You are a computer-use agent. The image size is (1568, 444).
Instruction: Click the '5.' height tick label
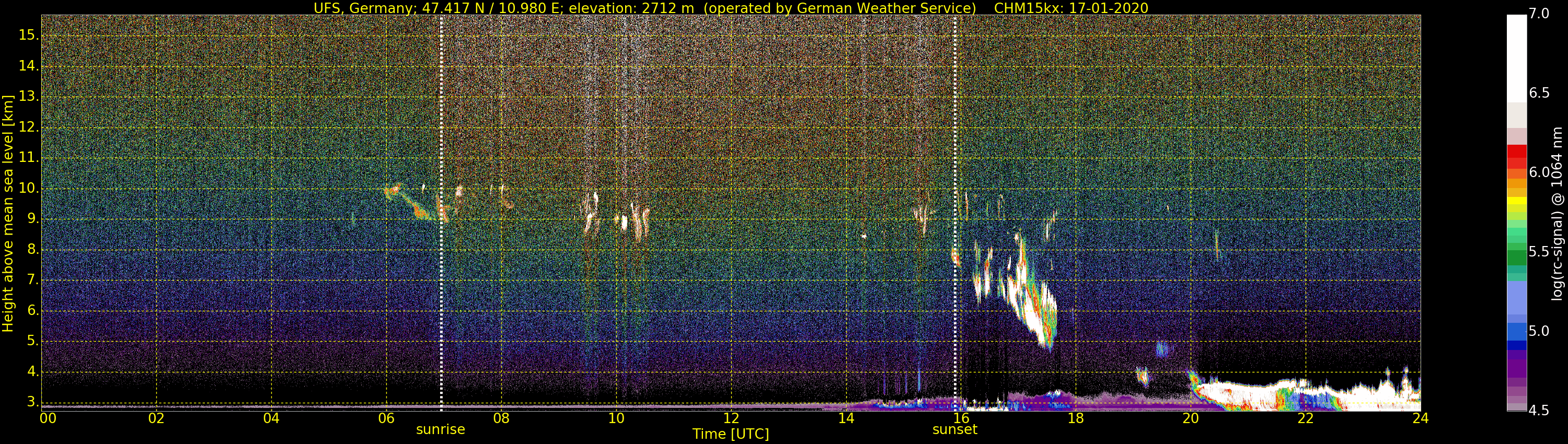click(x=33, y=341)
